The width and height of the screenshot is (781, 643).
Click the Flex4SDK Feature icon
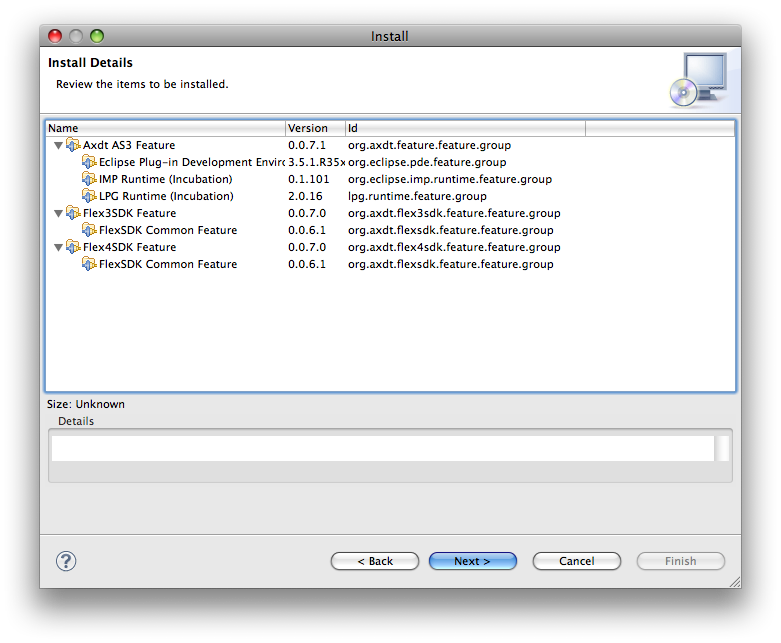pos(73,247)
